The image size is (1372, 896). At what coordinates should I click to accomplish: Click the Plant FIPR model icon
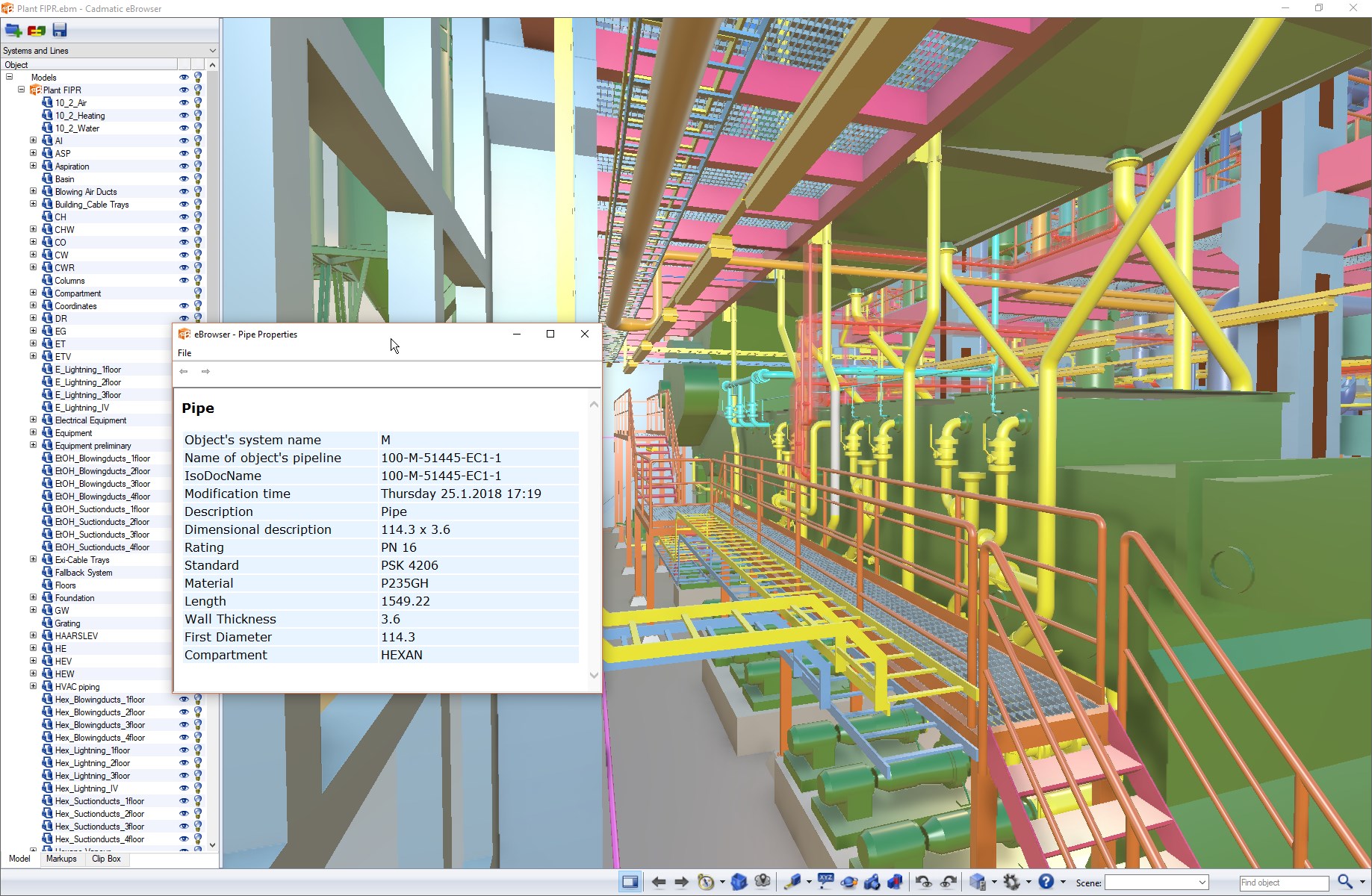35,90
